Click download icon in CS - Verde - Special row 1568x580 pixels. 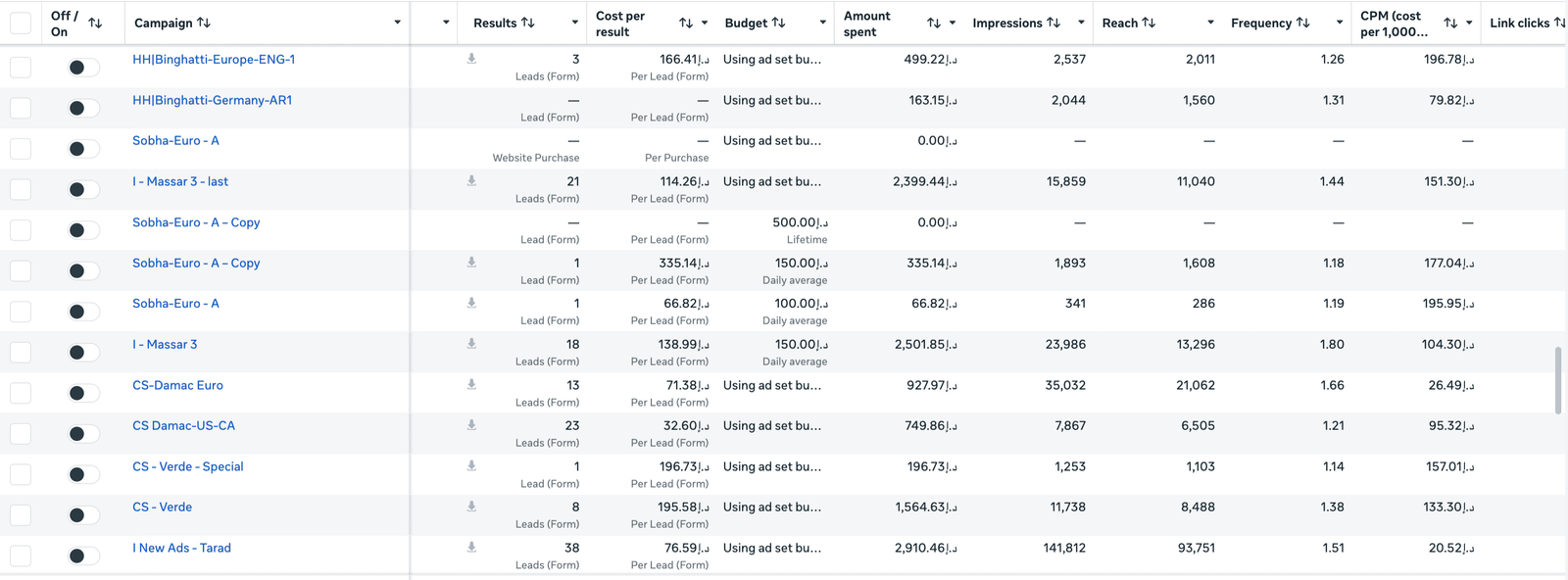pyautogui.click(x=471, y=466)
